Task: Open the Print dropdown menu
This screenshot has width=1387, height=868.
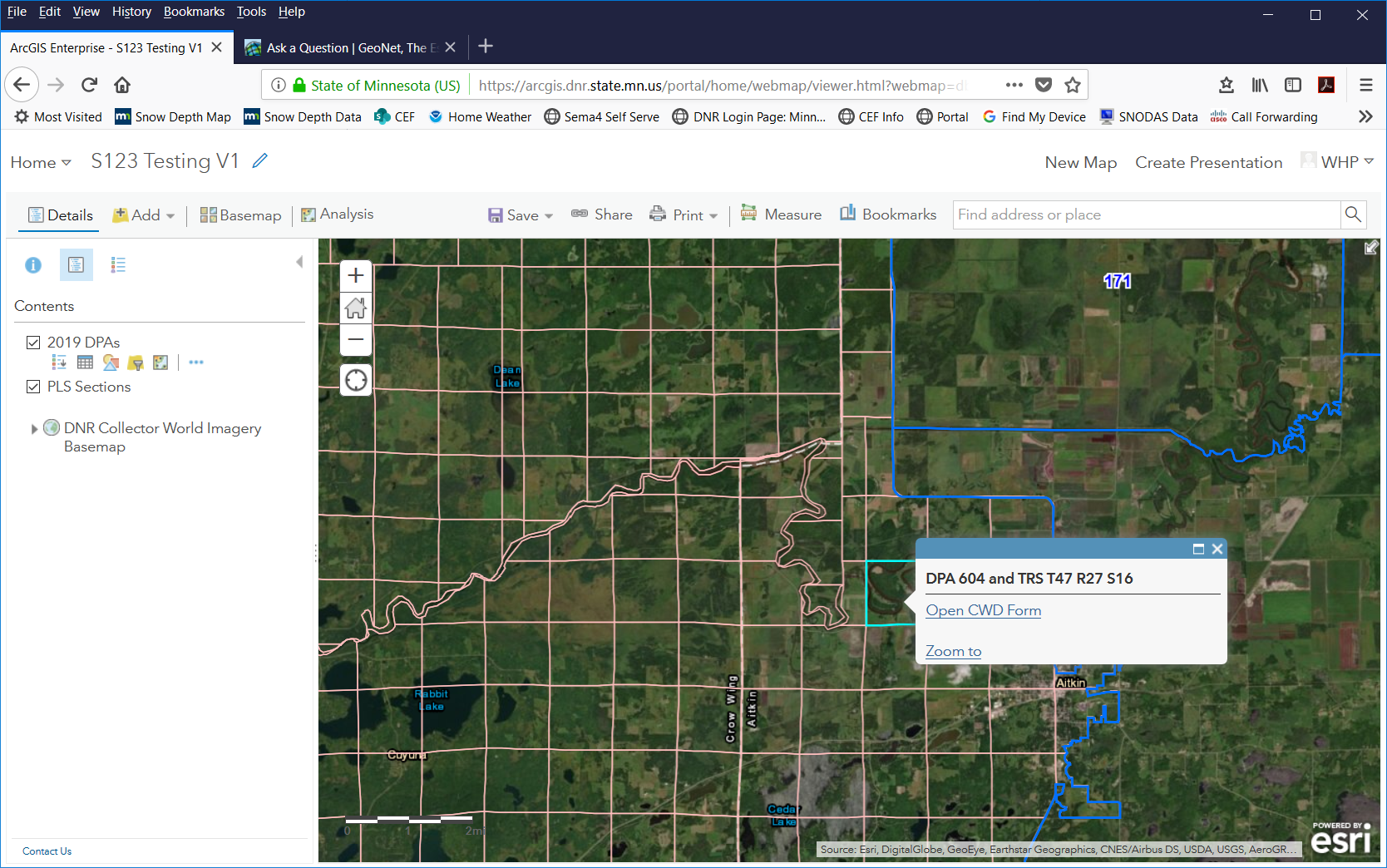Action: tap(684, 215)
